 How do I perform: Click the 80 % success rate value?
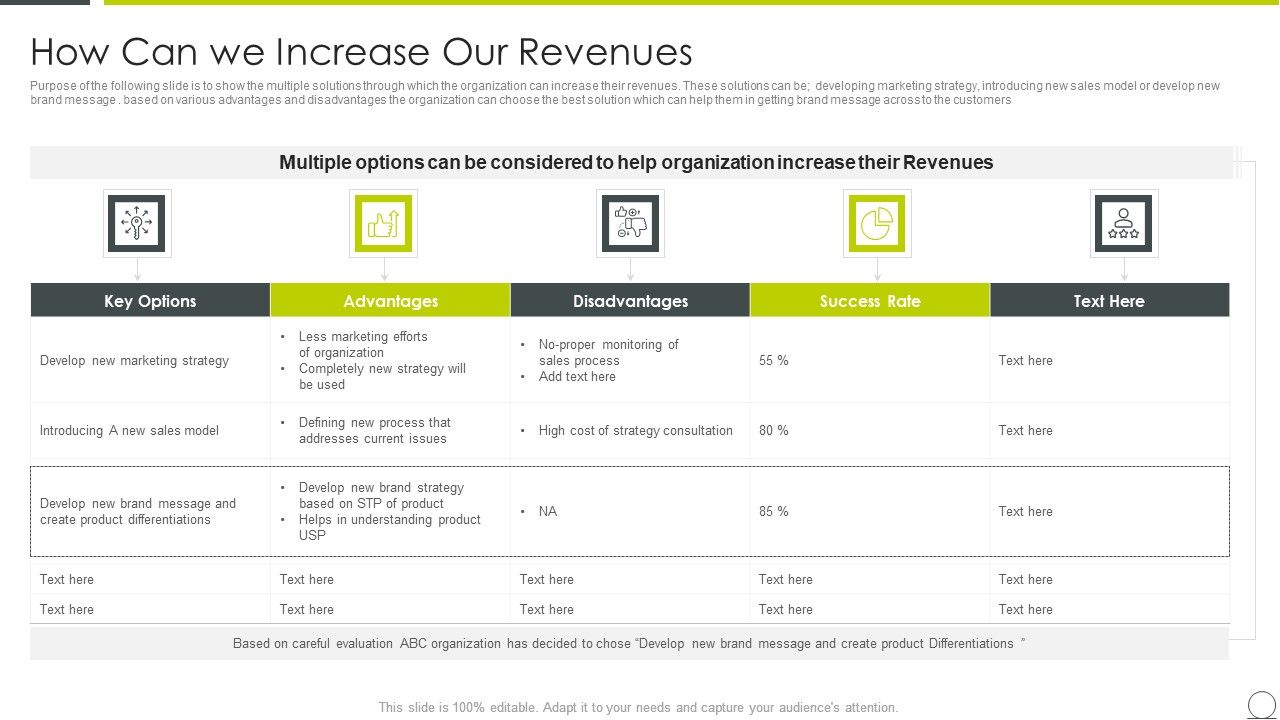tap(774, 431)
